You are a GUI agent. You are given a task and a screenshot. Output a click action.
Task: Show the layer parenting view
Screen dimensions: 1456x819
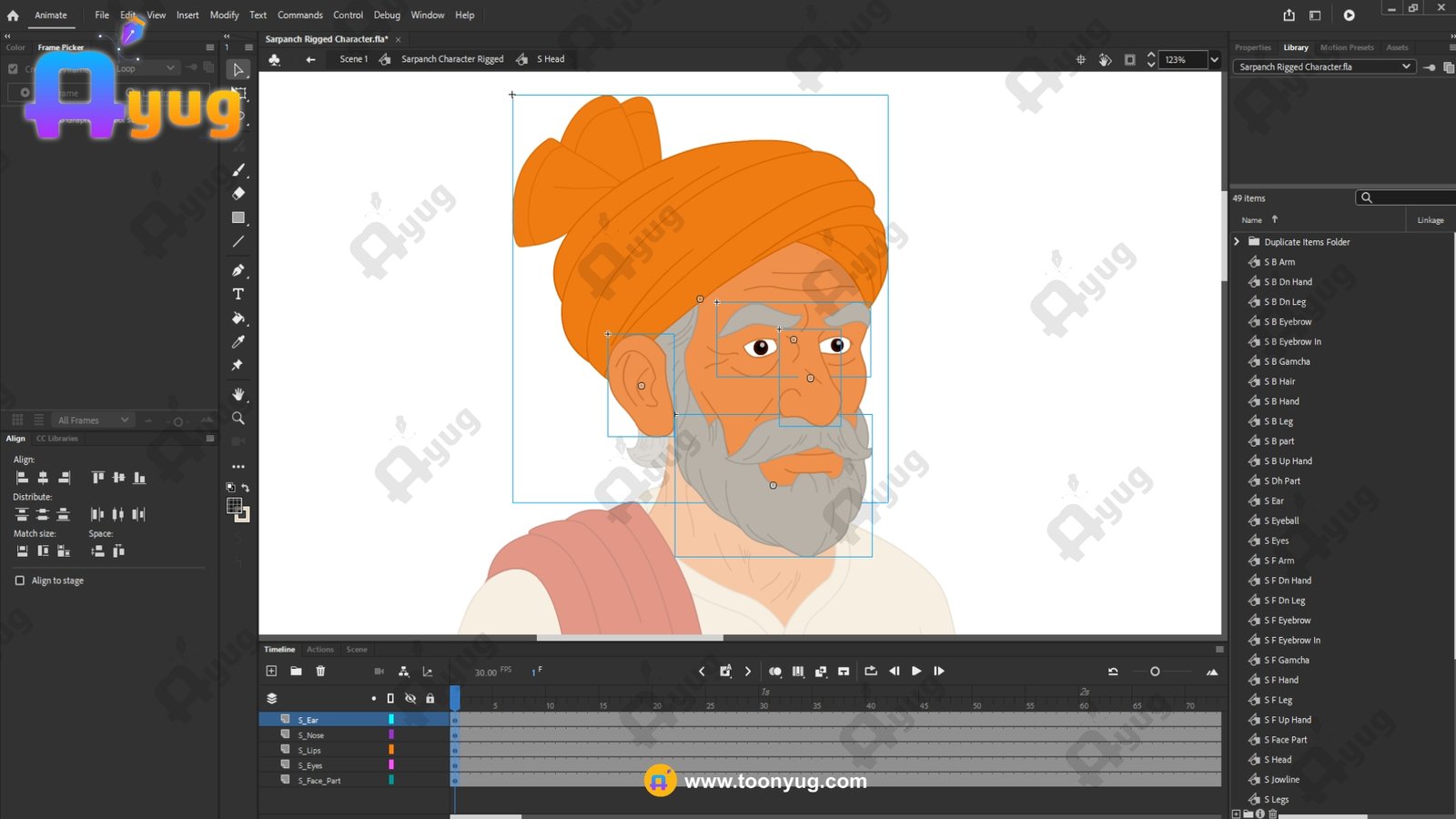point(403,672)
